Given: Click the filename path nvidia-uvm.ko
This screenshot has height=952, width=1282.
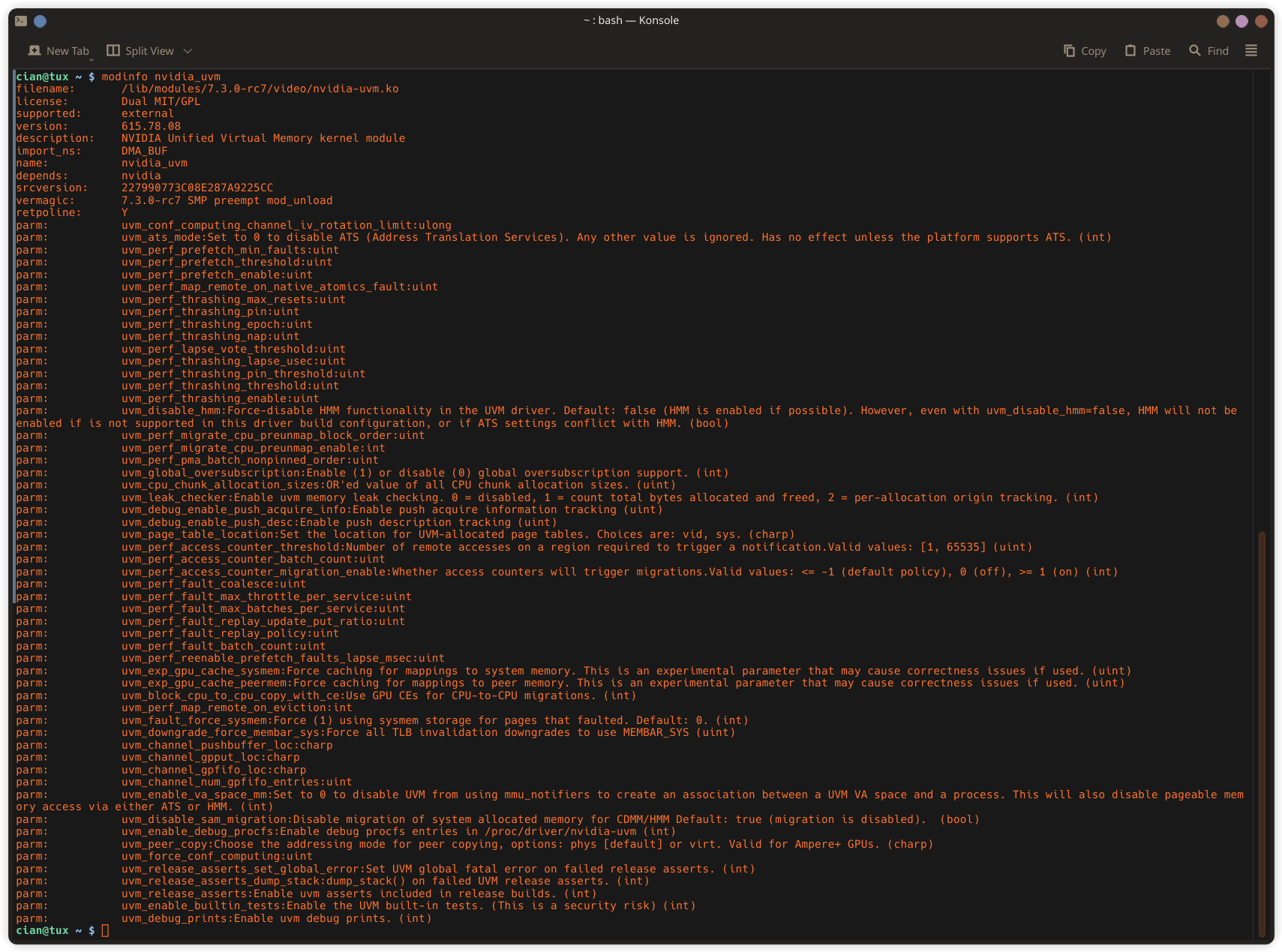Looking at the screenshot, I should (x=260, y=89).
